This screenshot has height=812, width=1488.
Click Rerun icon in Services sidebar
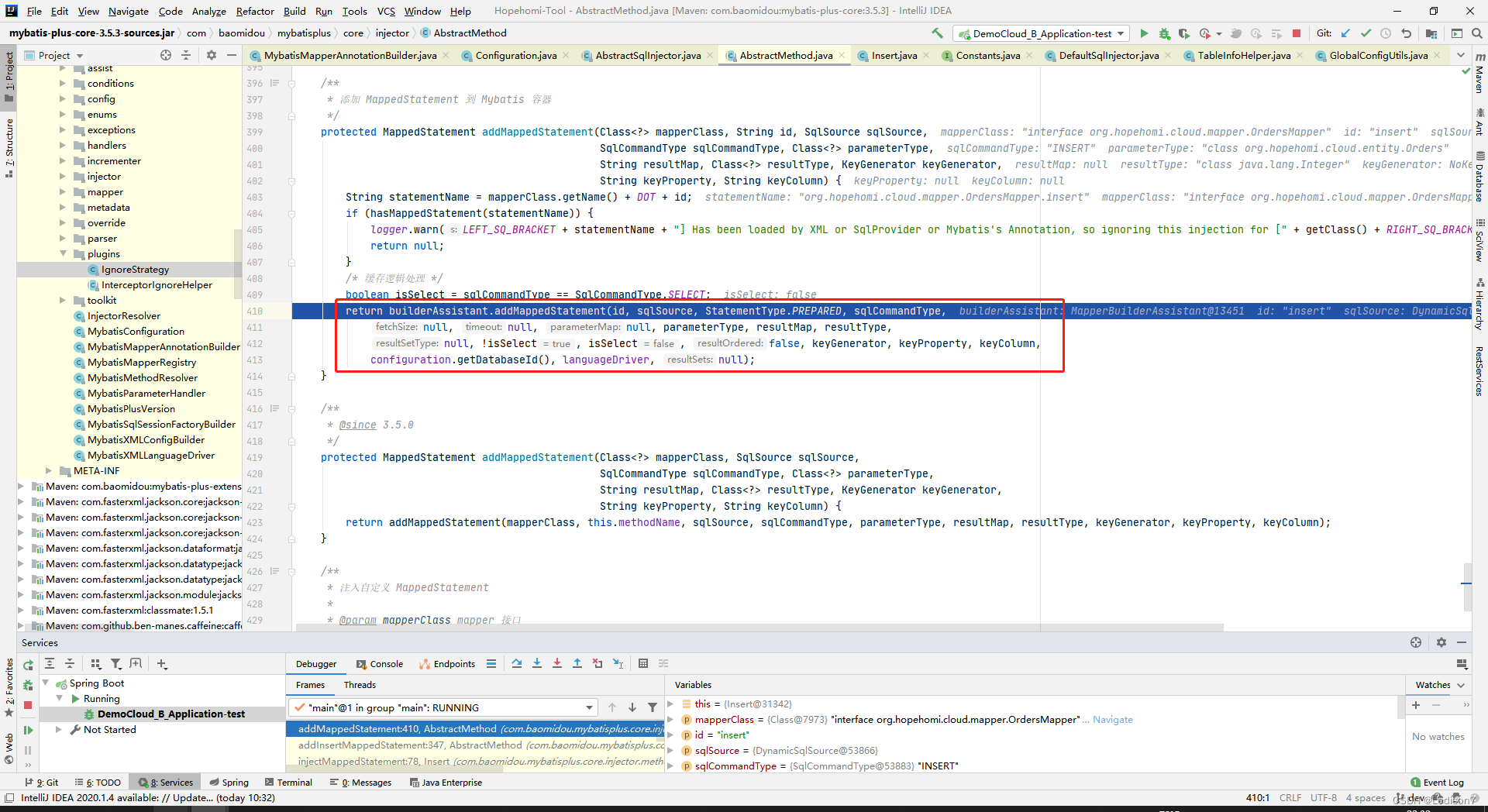(x=28, y=665)
